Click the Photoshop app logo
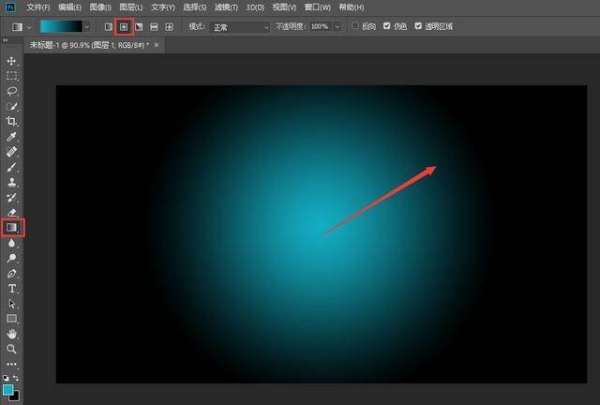600x405 pixels. (10, 7)
